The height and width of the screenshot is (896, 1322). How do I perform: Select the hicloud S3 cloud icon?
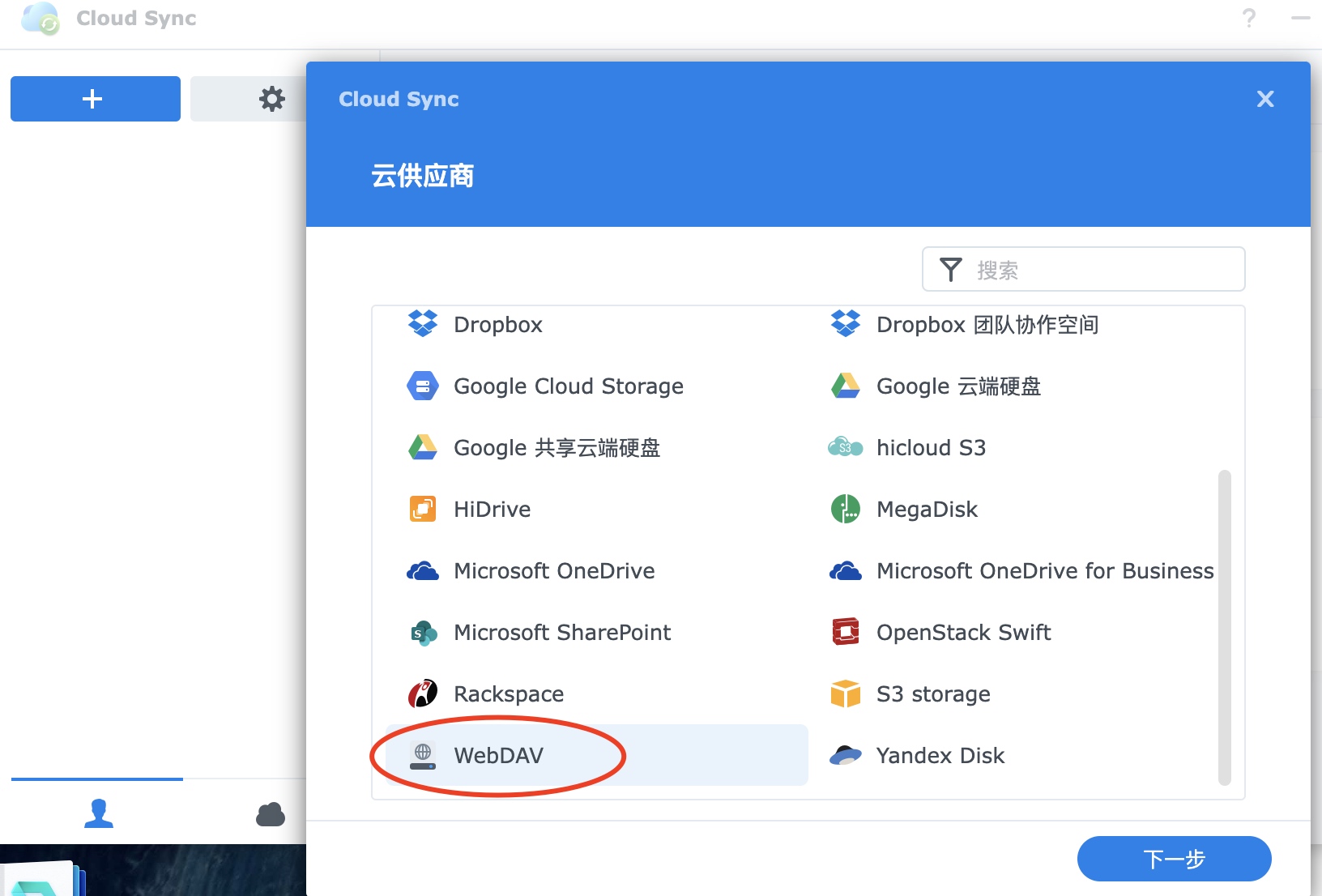(846, 447)
